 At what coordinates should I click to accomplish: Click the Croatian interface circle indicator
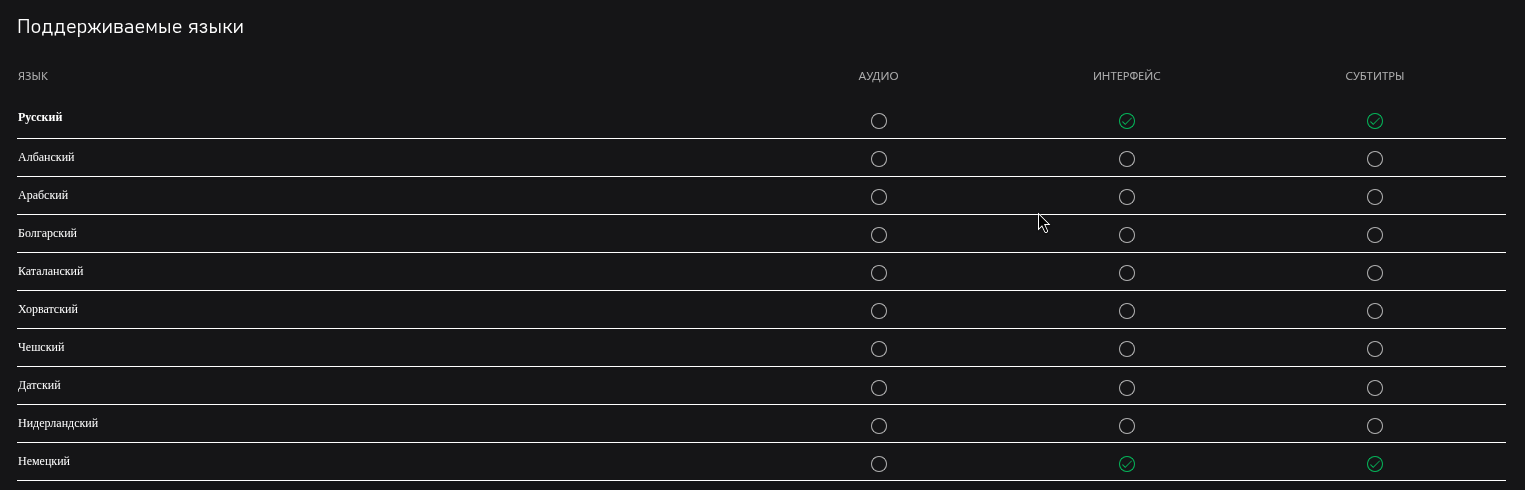pos(1127,311)
